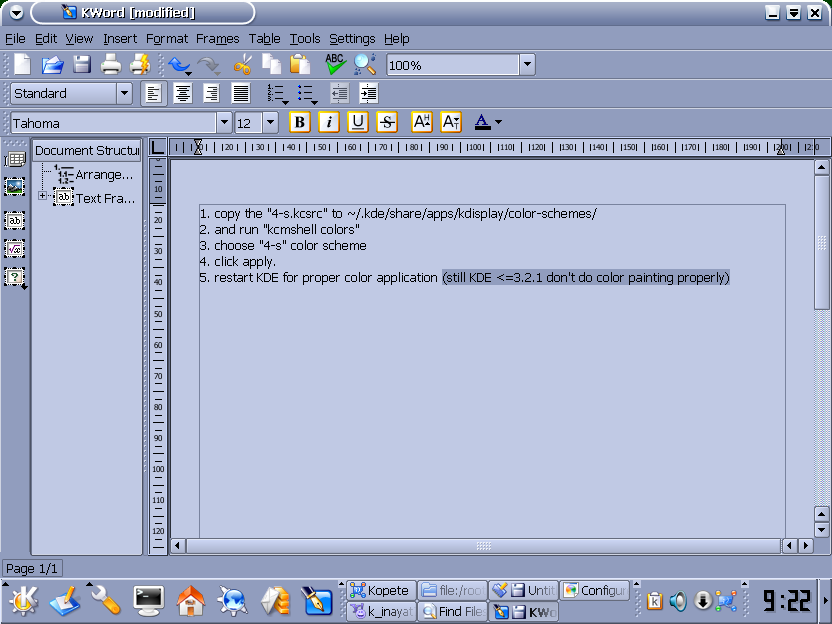Copy selection with copy icon
This screenshot has width=832, height=624.
[271, 65]
